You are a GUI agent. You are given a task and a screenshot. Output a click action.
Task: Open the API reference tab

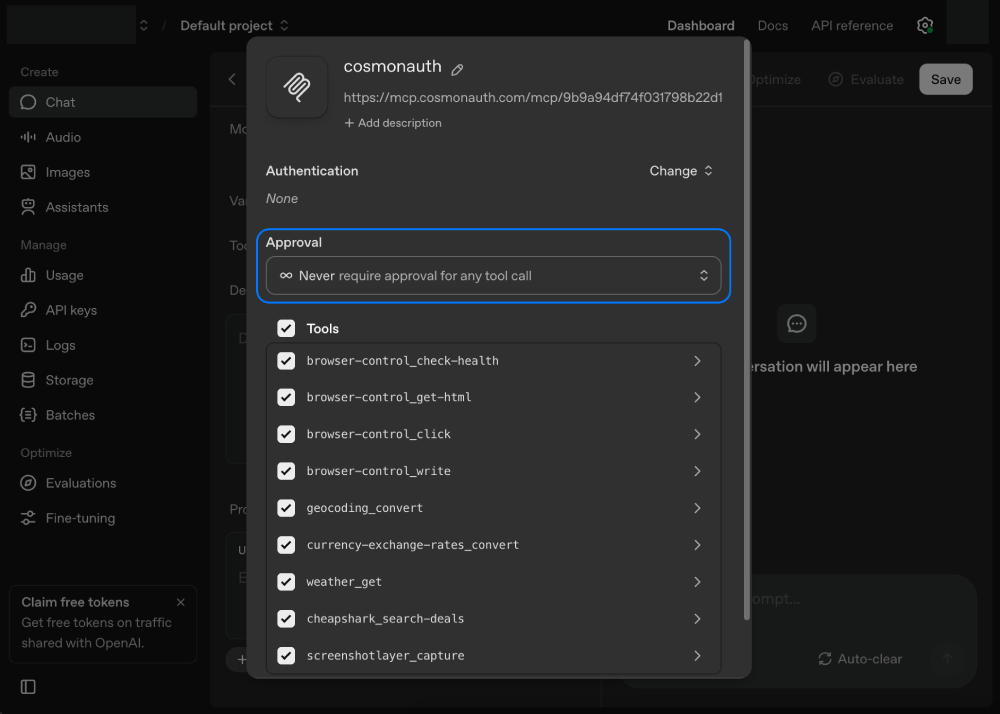tap(852, 26)
